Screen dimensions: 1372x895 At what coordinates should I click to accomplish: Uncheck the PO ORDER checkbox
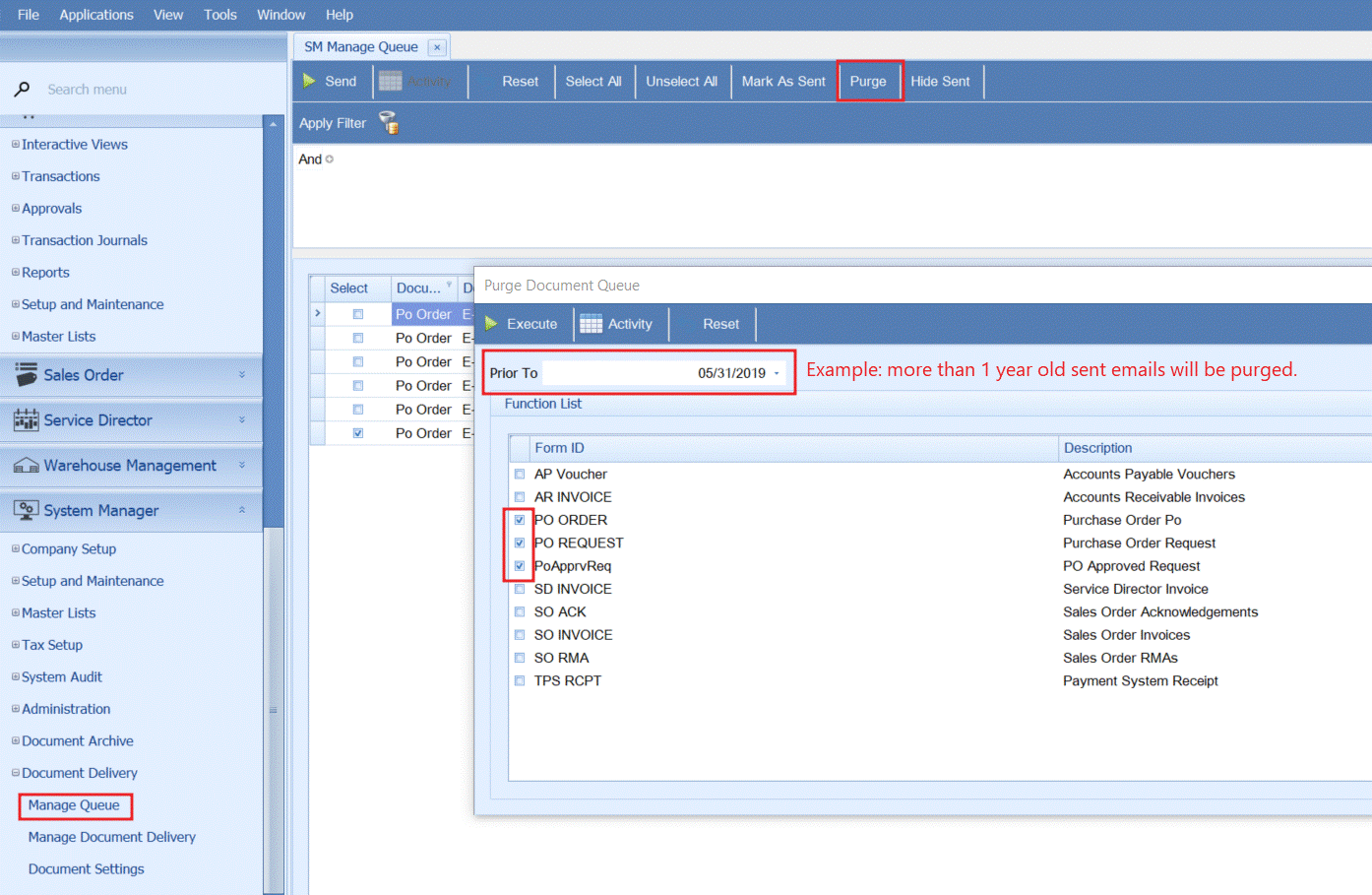[x=520, y=520]
